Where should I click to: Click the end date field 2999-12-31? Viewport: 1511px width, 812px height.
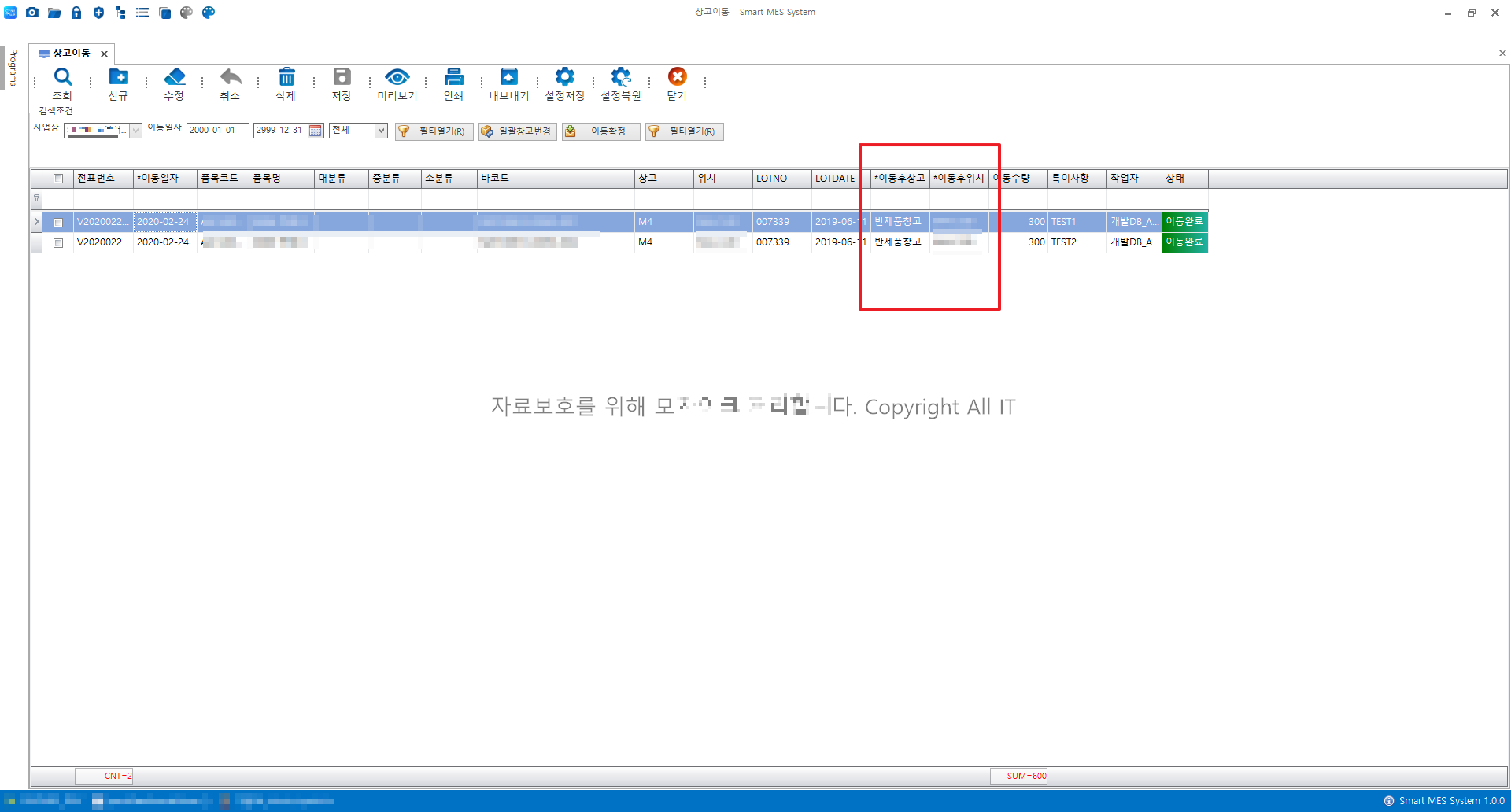pos(281,131)
